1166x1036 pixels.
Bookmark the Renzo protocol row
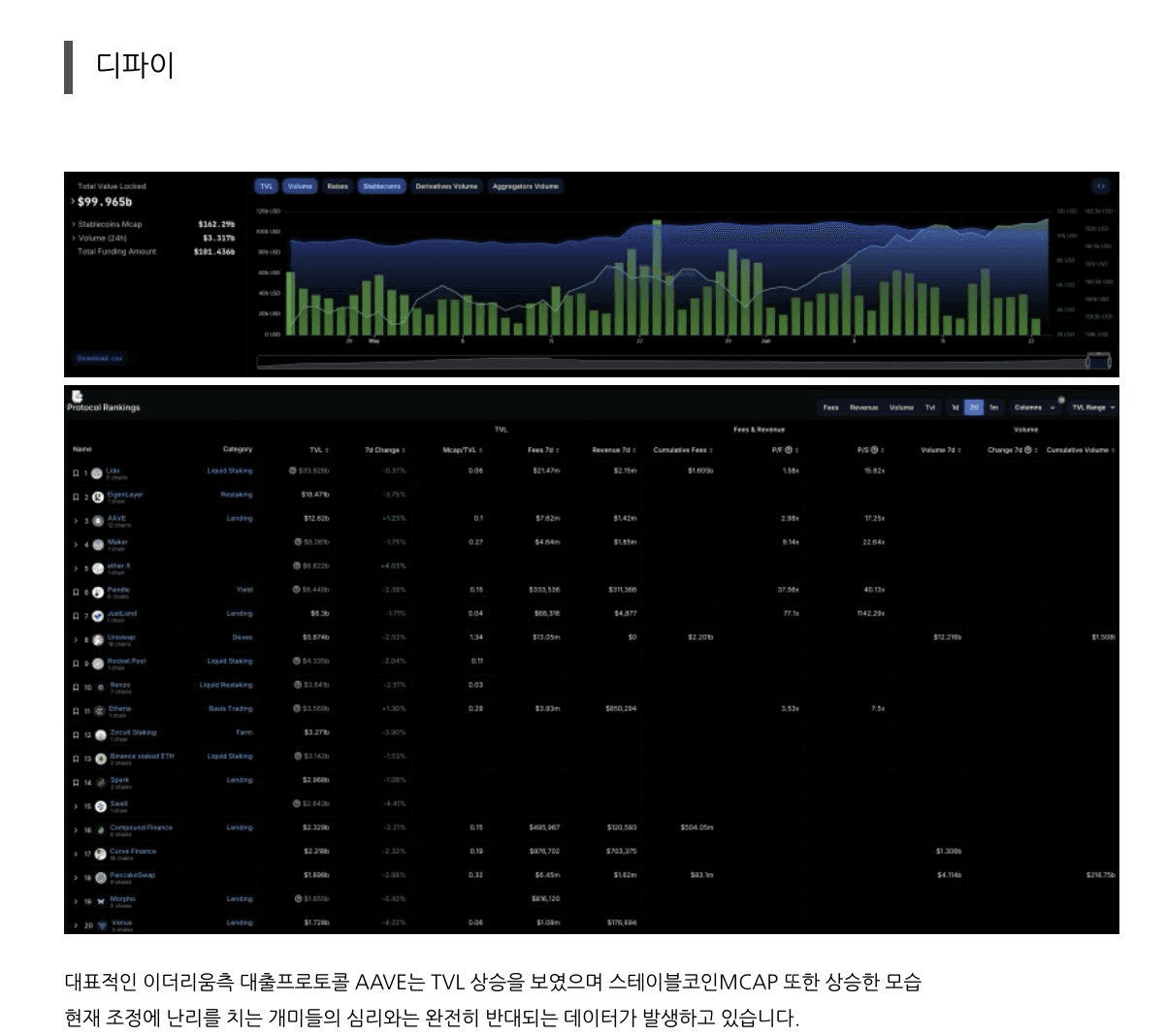tap(76, 687)
